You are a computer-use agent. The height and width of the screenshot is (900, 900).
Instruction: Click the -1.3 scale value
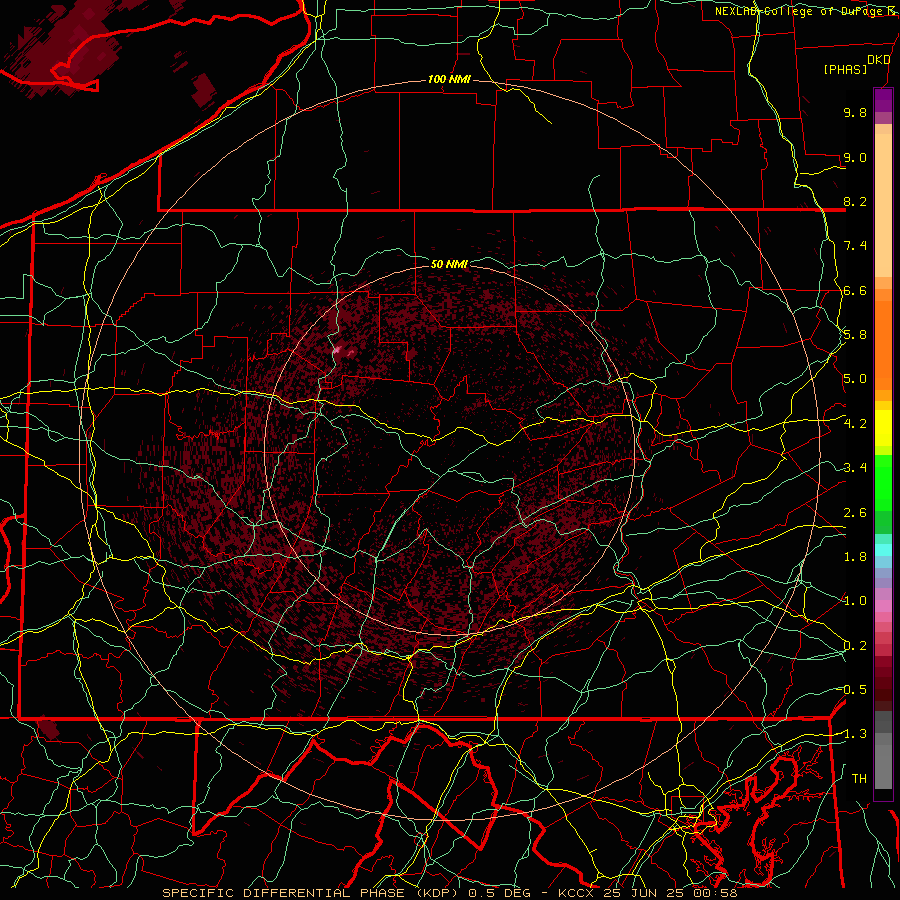[x=853, y=734]
